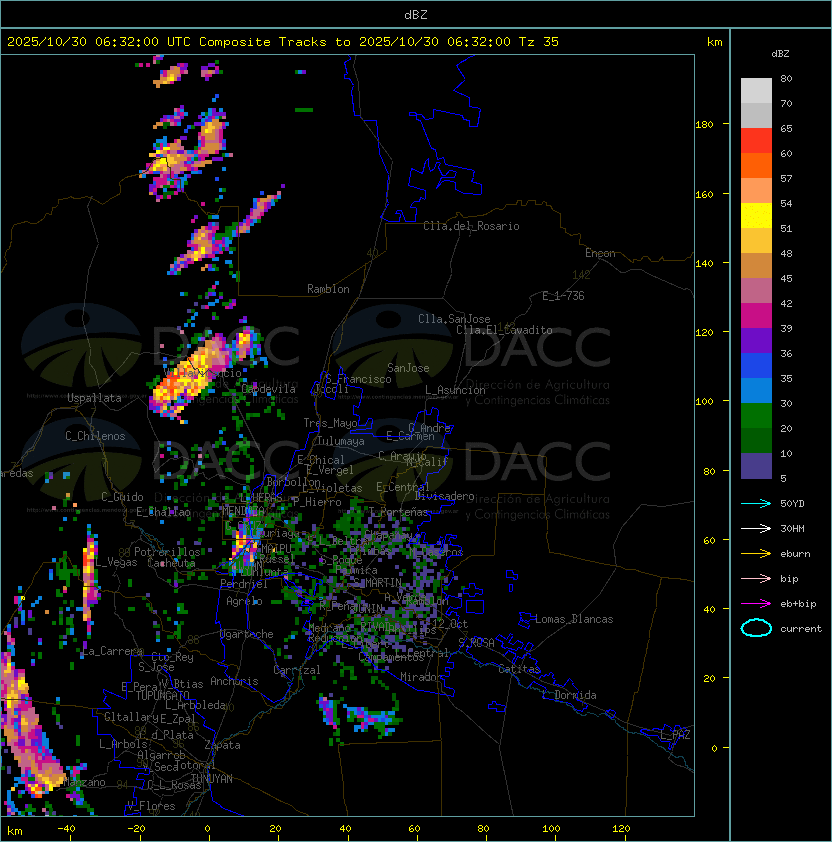The width and height of the screenshot is (832, 842).
Task: Pick the purple swatch between 39 and 36
Action: click(756, 340)
